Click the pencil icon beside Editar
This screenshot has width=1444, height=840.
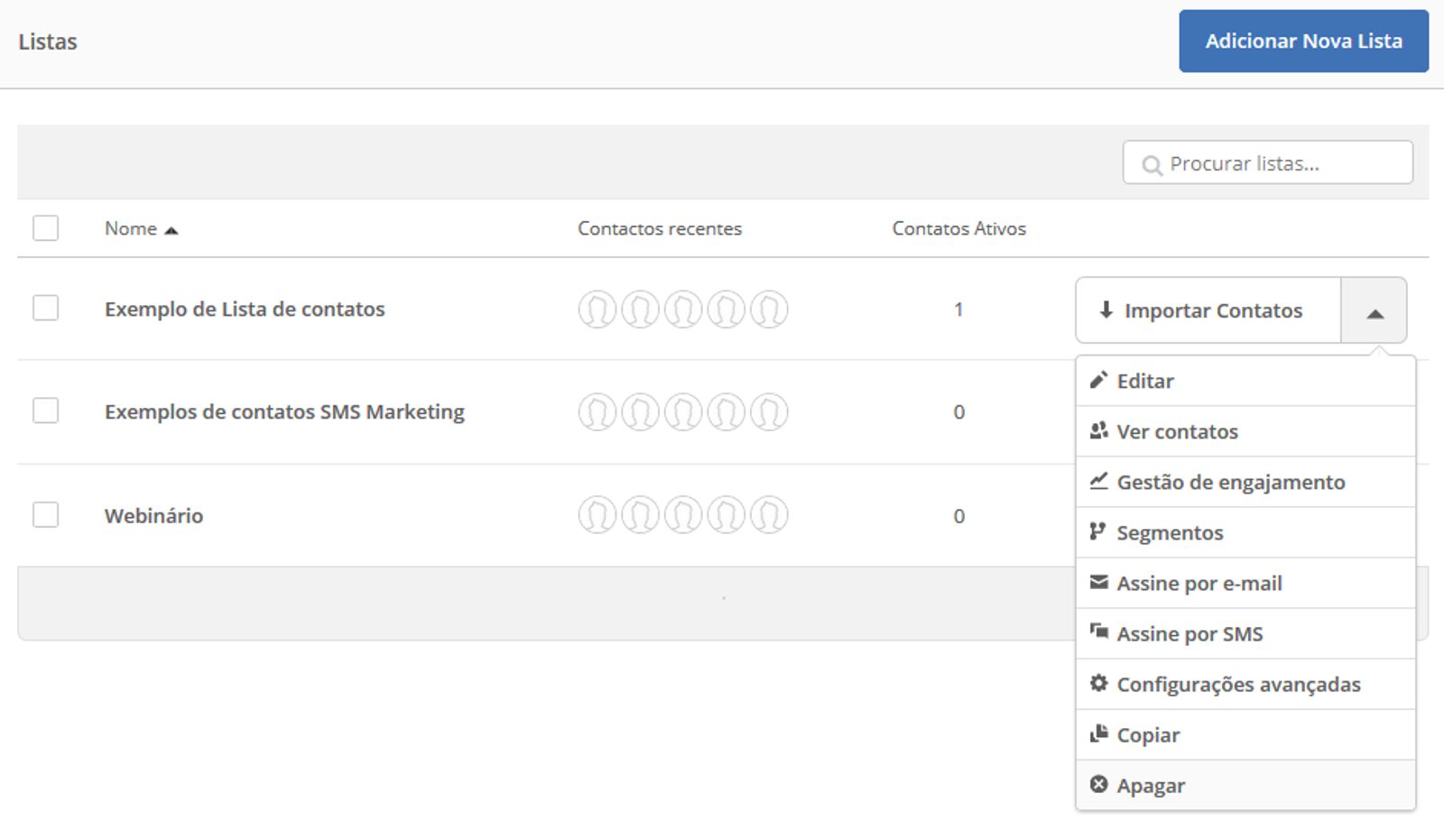click(x=1098, y=381)
